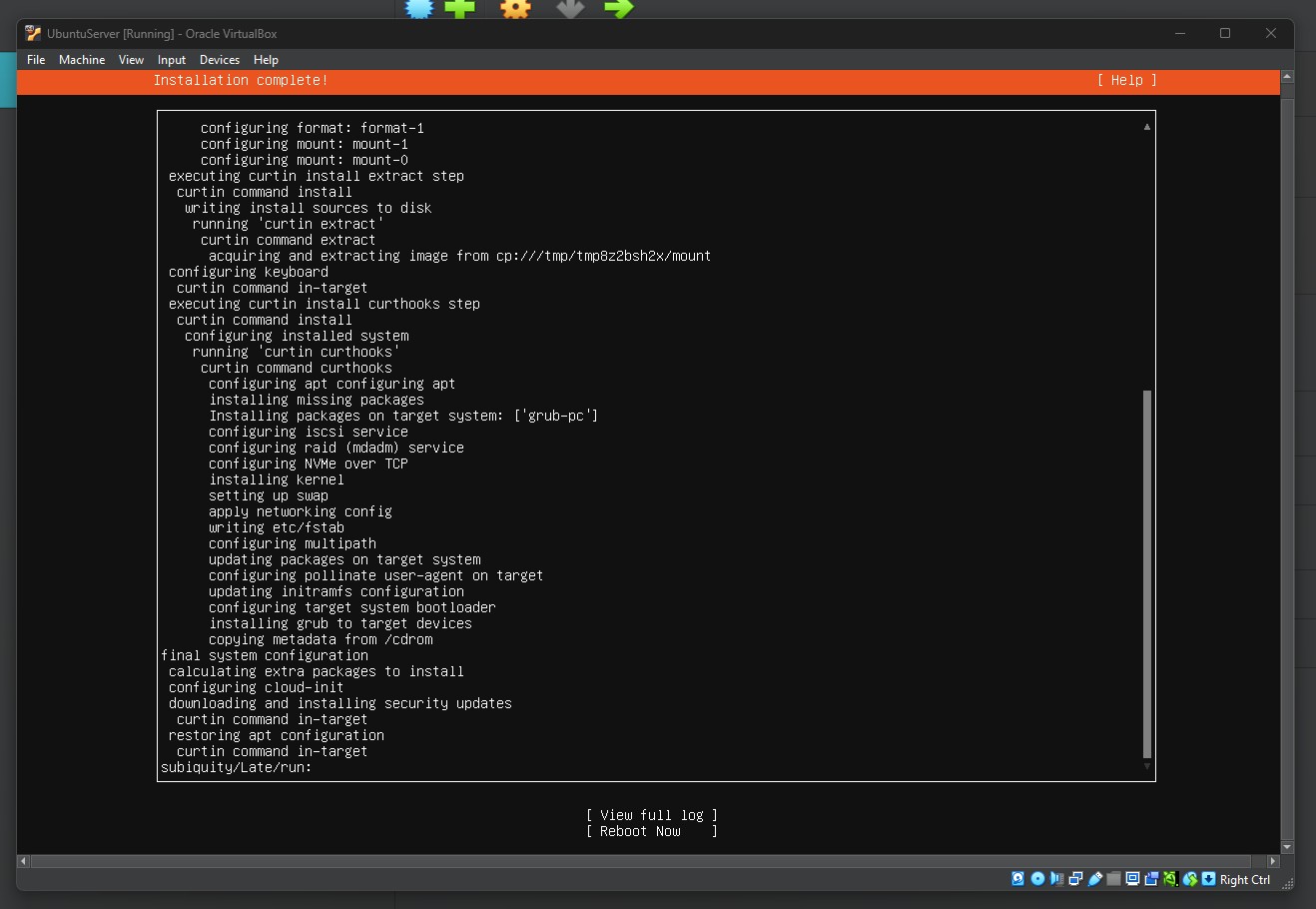This screenshot has width=1316, height=909.
Task: Click the VM window vertical scrollbar down arrow
Action: [1287, 847]
